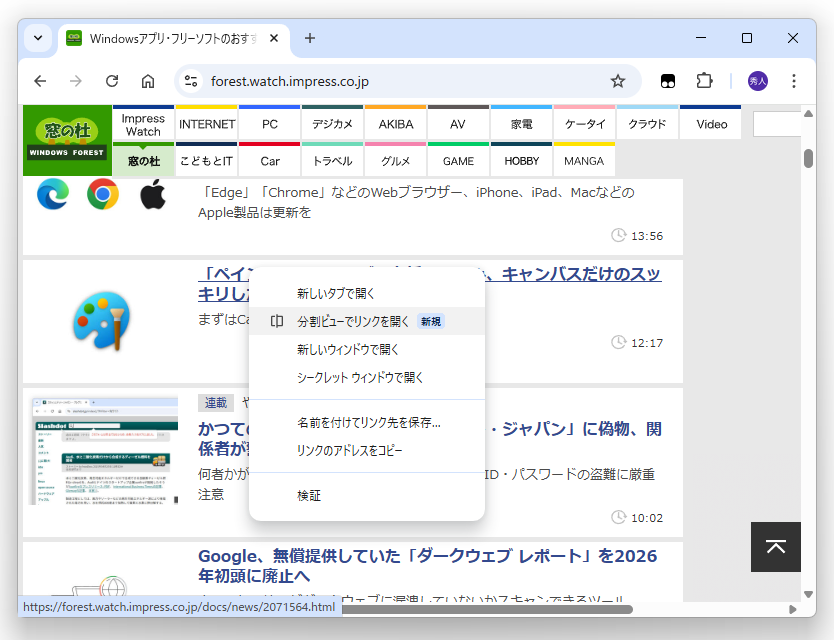Screen dimensions: 834x640
Task: Click the back navigation arrow
Action: [40, 81]
